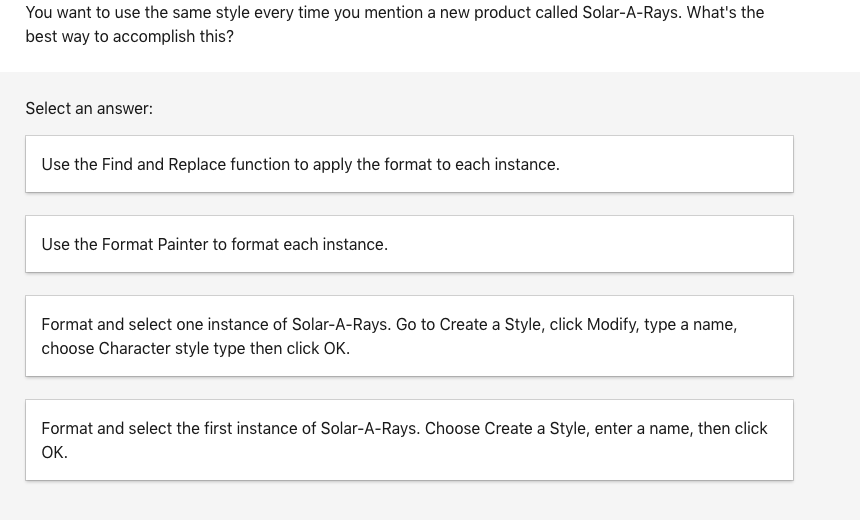Screen dimensions: 860x520
Task: Select the Find and Replace function answer
Action: [x=409, y=164]
